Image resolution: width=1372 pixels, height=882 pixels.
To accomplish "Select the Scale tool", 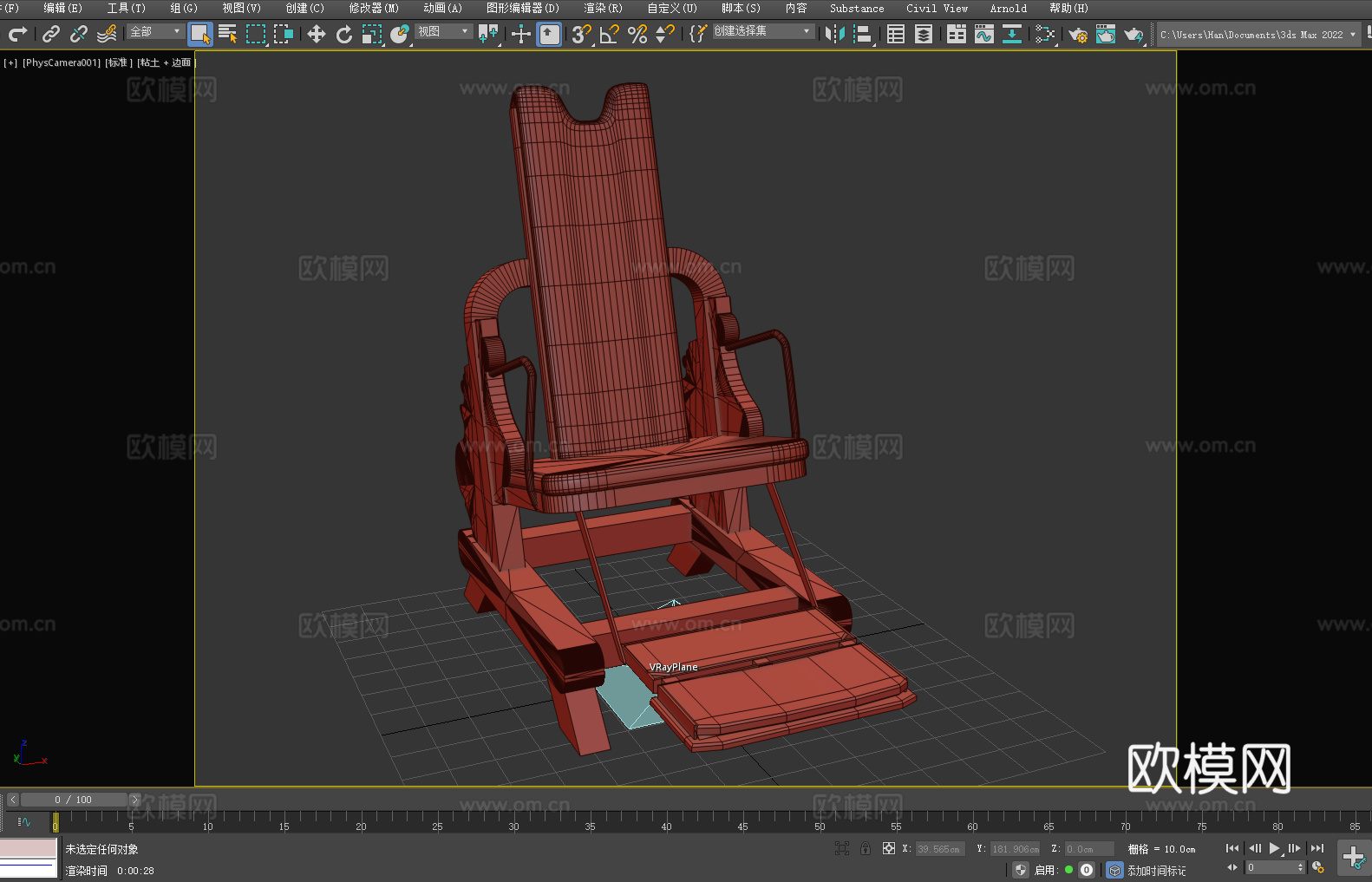I will (372, 35).
